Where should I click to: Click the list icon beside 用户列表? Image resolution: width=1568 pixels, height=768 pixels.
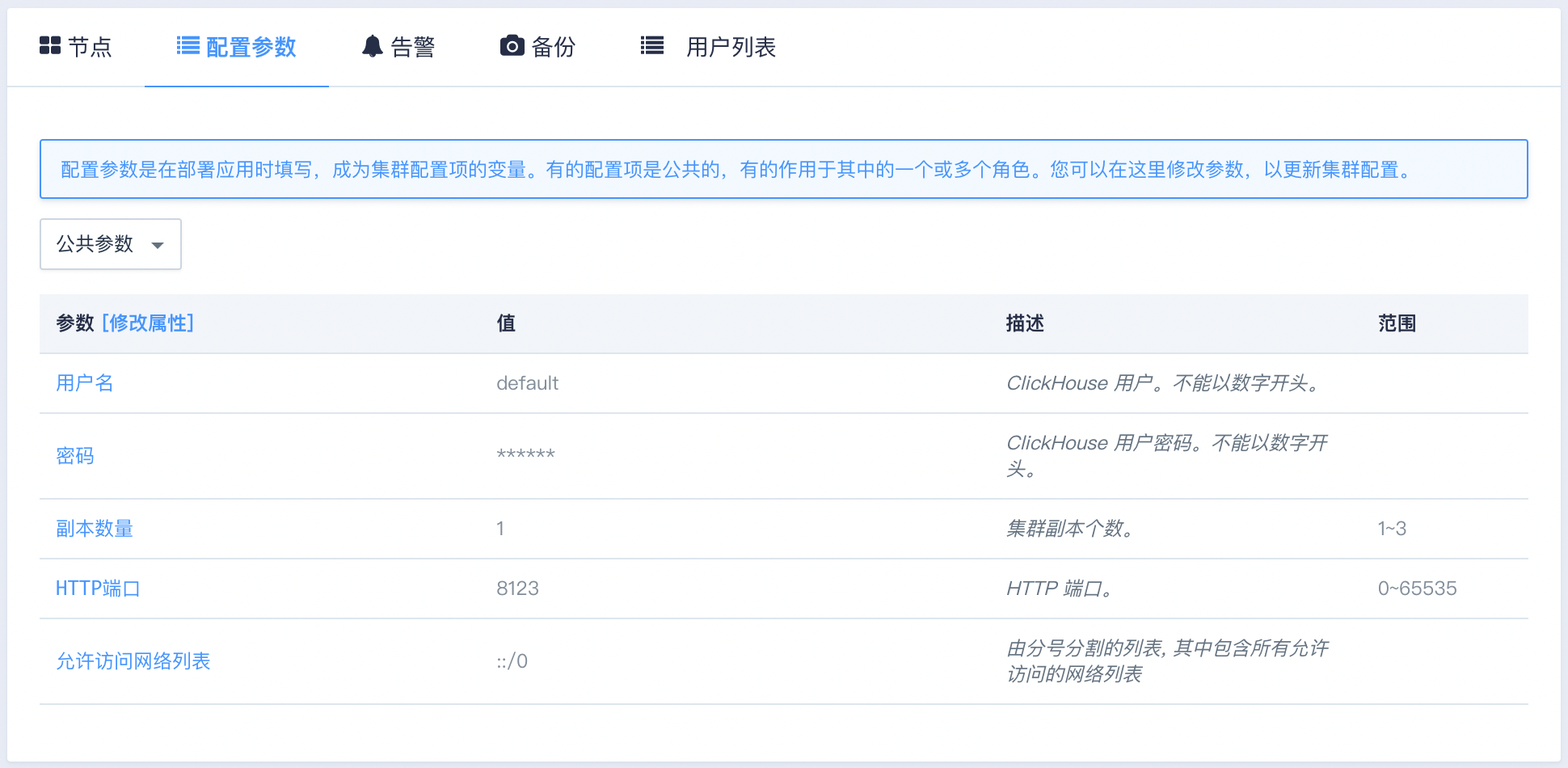pos(651,45)
